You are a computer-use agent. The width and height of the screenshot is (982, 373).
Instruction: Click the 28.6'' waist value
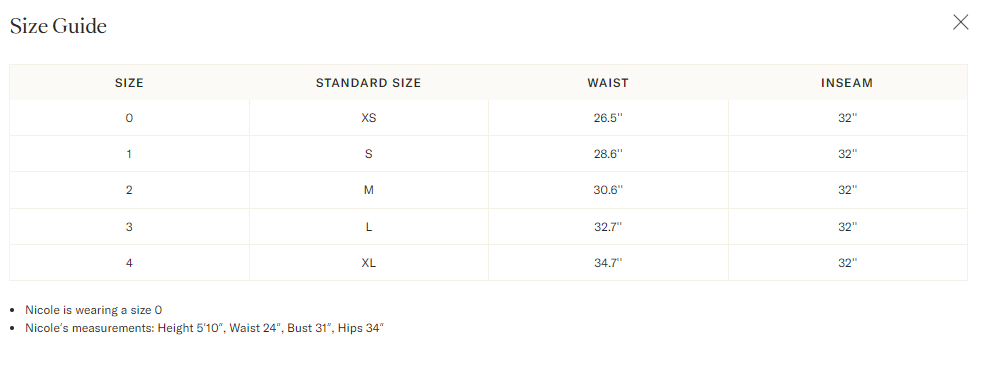tap(608, 154)
